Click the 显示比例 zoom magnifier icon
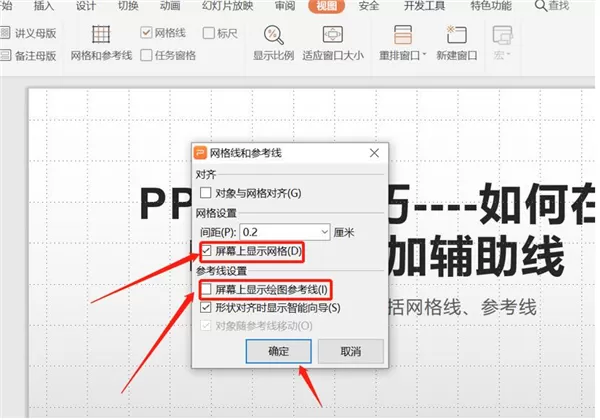 tap(274, 35)
